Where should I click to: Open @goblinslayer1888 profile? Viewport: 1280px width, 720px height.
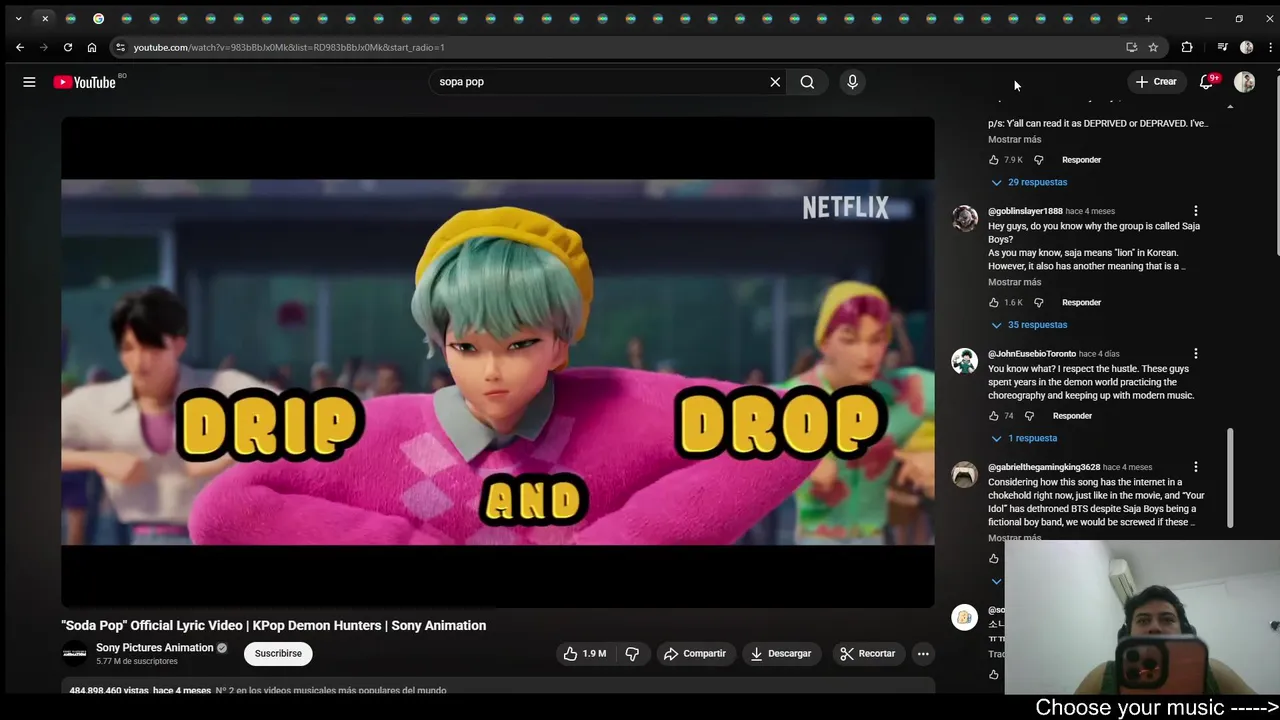[1025, 211]
